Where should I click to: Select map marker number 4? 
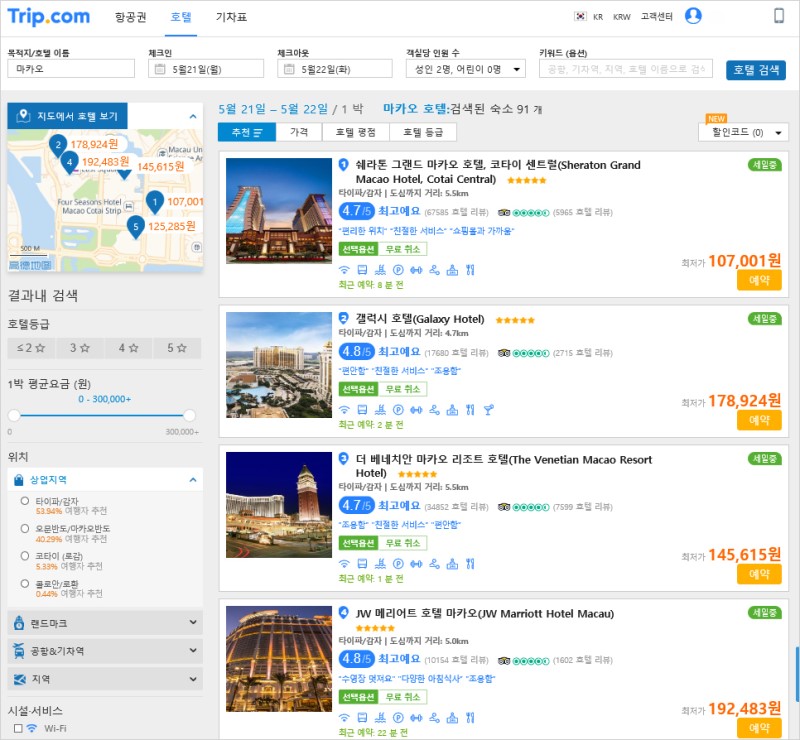69,163
